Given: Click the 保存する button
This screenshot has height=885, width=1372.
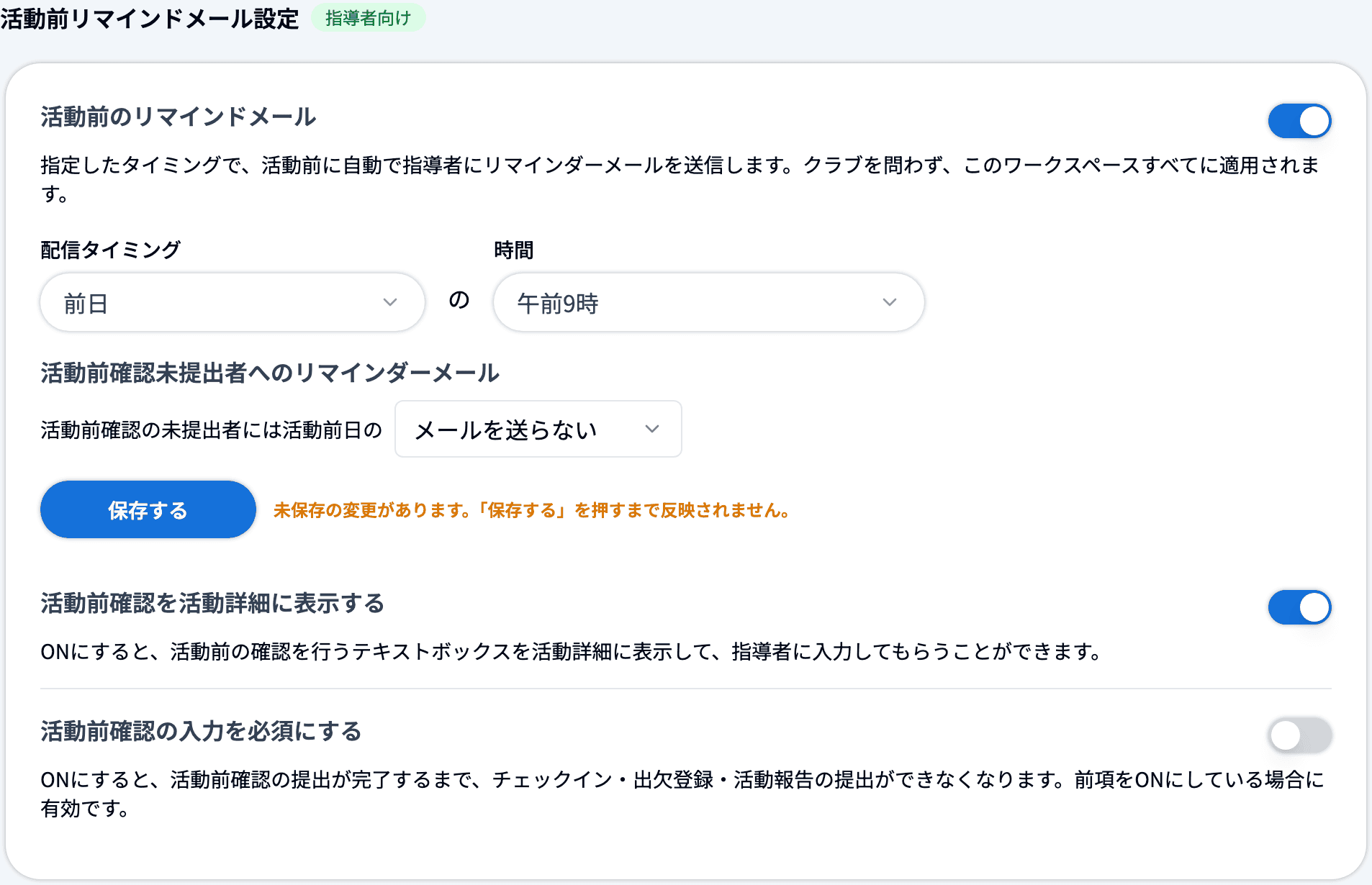Looking at the screenshot, I should 148,509.
